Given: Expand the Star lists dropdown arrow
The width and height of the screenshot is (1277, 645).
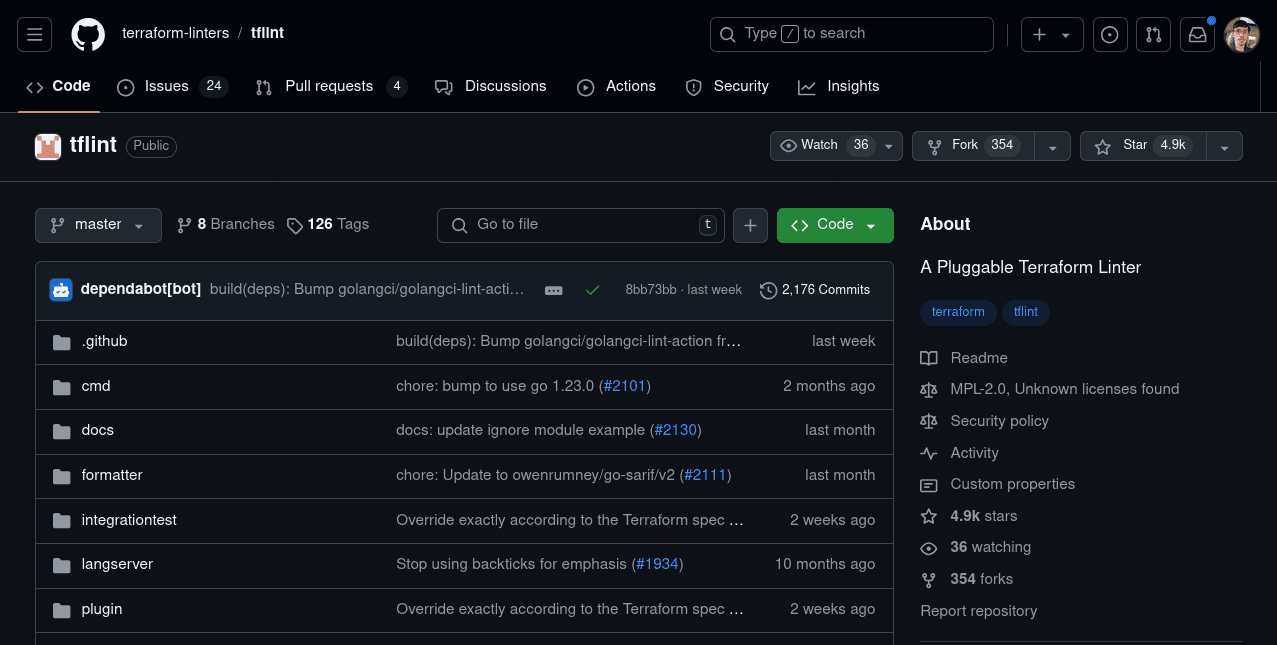Looking at the screenshot, I should [x=1224, y=146].
